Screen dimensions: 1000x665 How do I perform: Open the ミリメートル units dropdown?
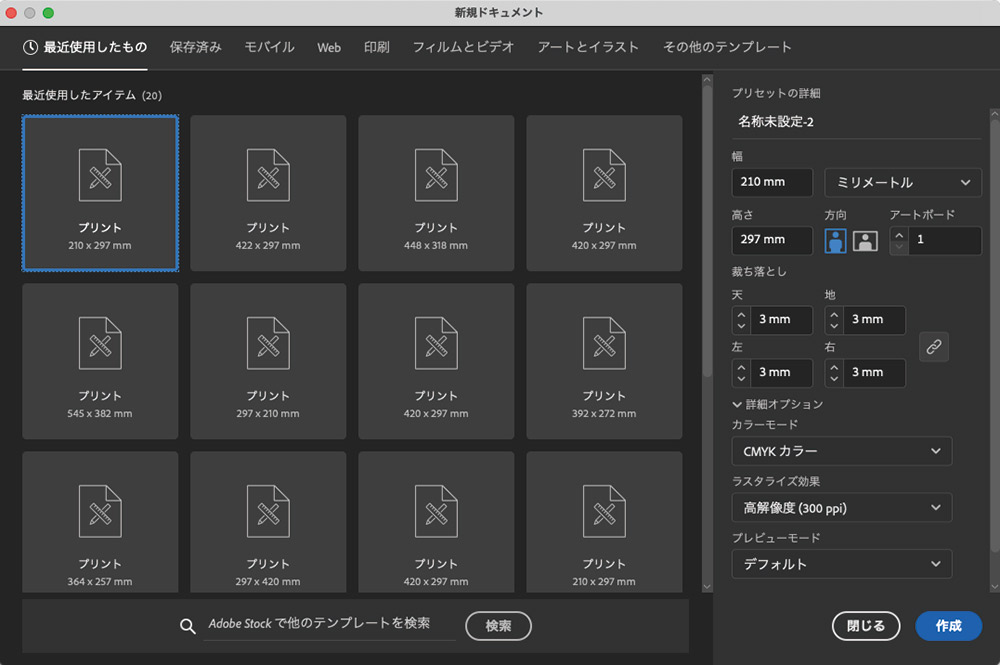pos(902,182)
